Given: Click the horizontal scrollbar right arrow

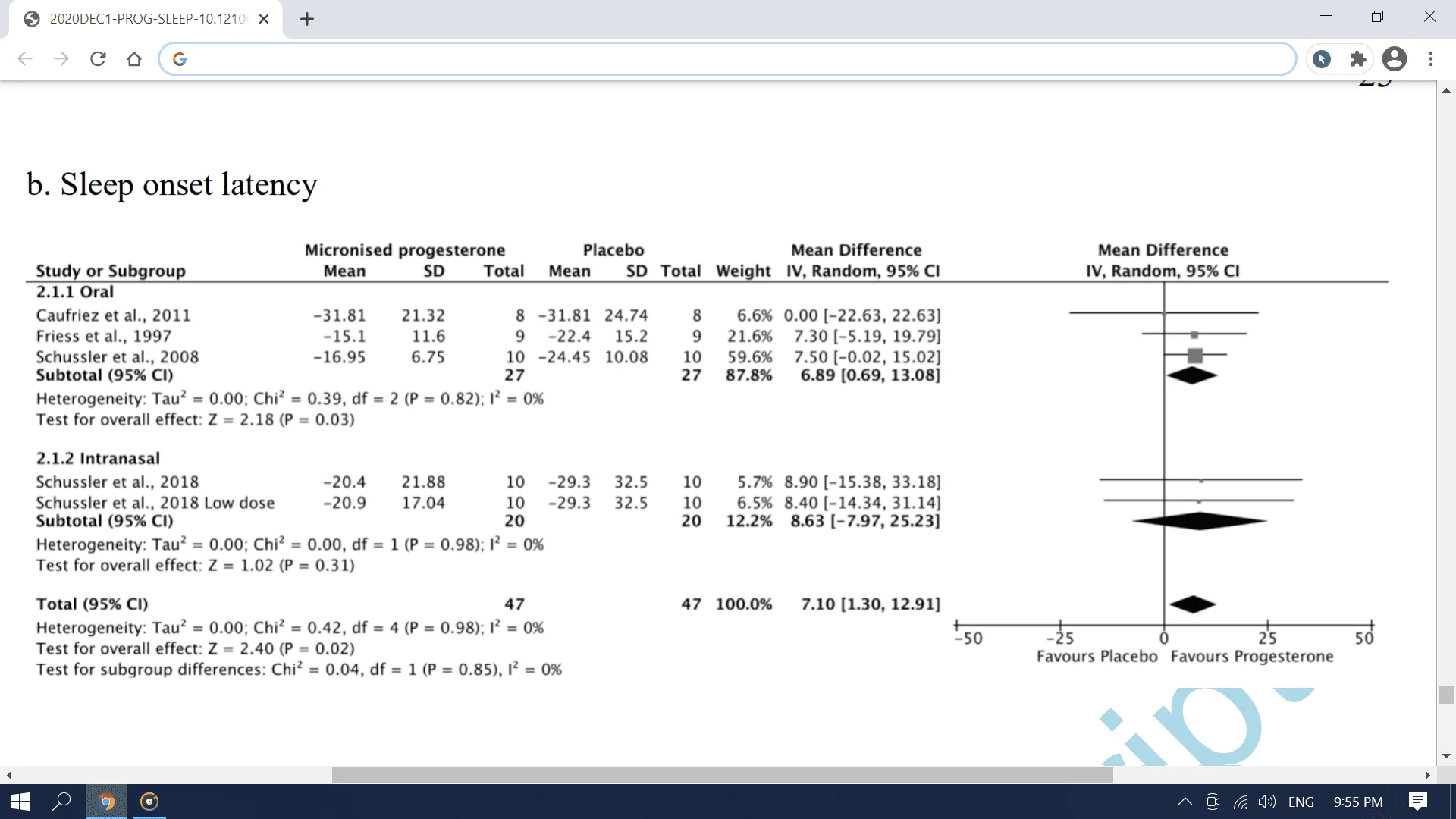Looking at the screenshot, I should 1428,775.
